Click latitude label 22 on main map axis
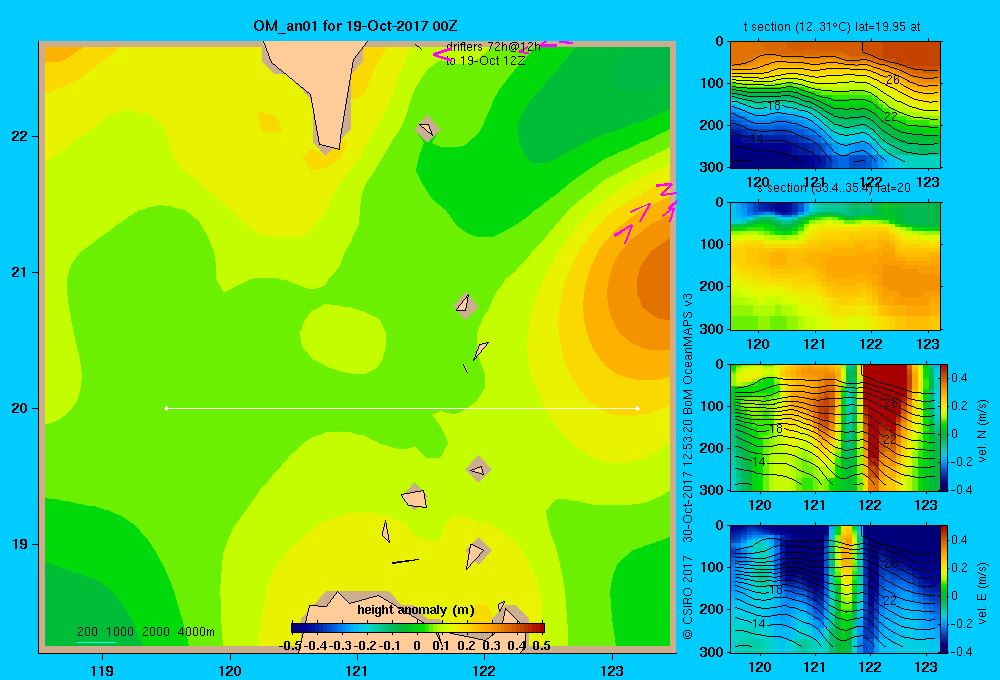This screenshot has width=1000, height=680. pyautogui.click(x=20, y=136)
